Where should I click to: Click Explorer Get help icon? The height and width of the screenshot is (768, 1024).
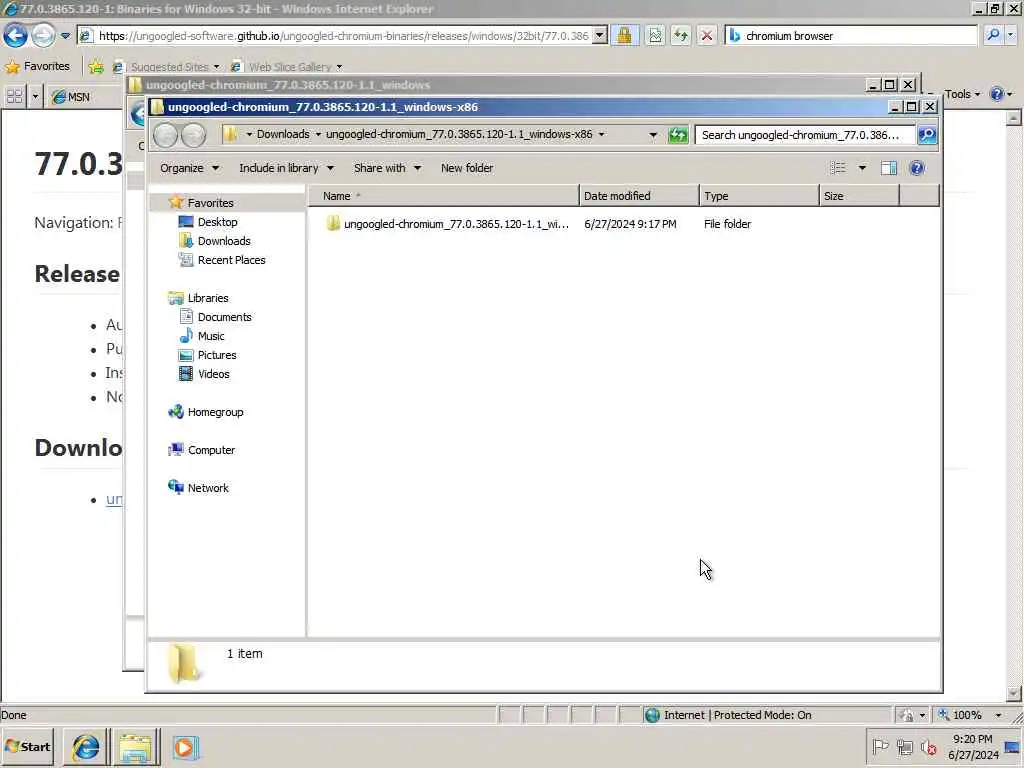[917, 168]
